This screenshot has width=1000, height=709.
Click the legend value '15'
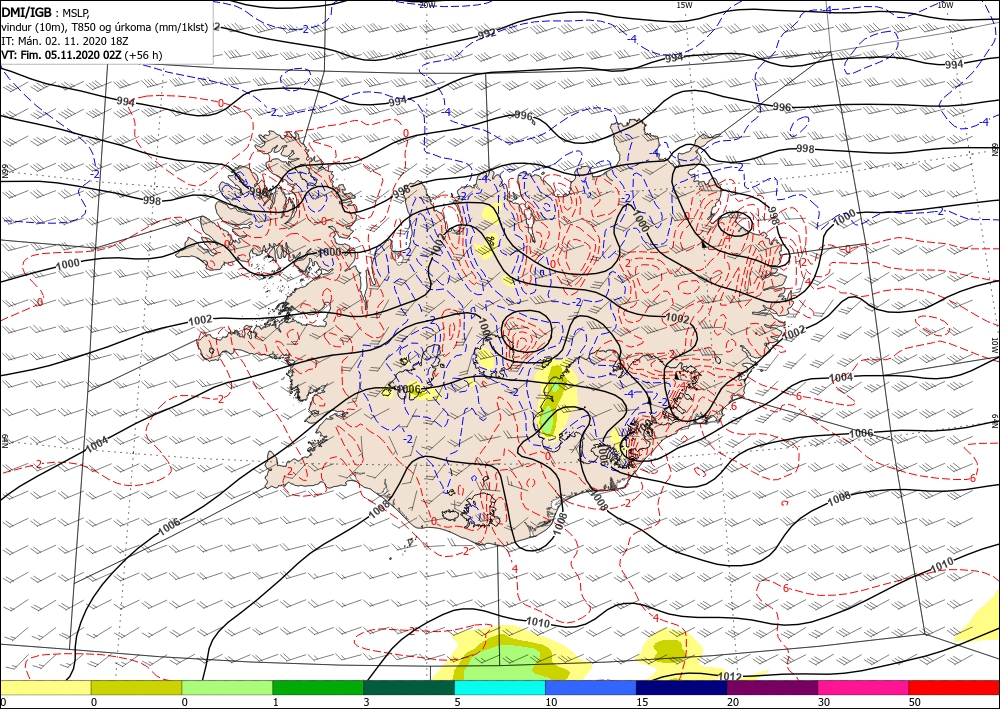click(642, 702)
